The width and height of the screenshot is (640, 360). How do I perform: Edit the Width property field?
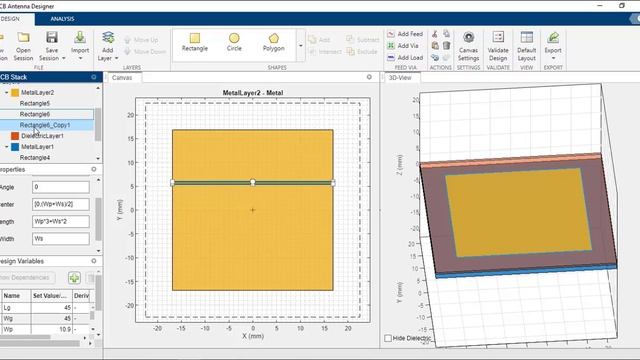(61, 239)
